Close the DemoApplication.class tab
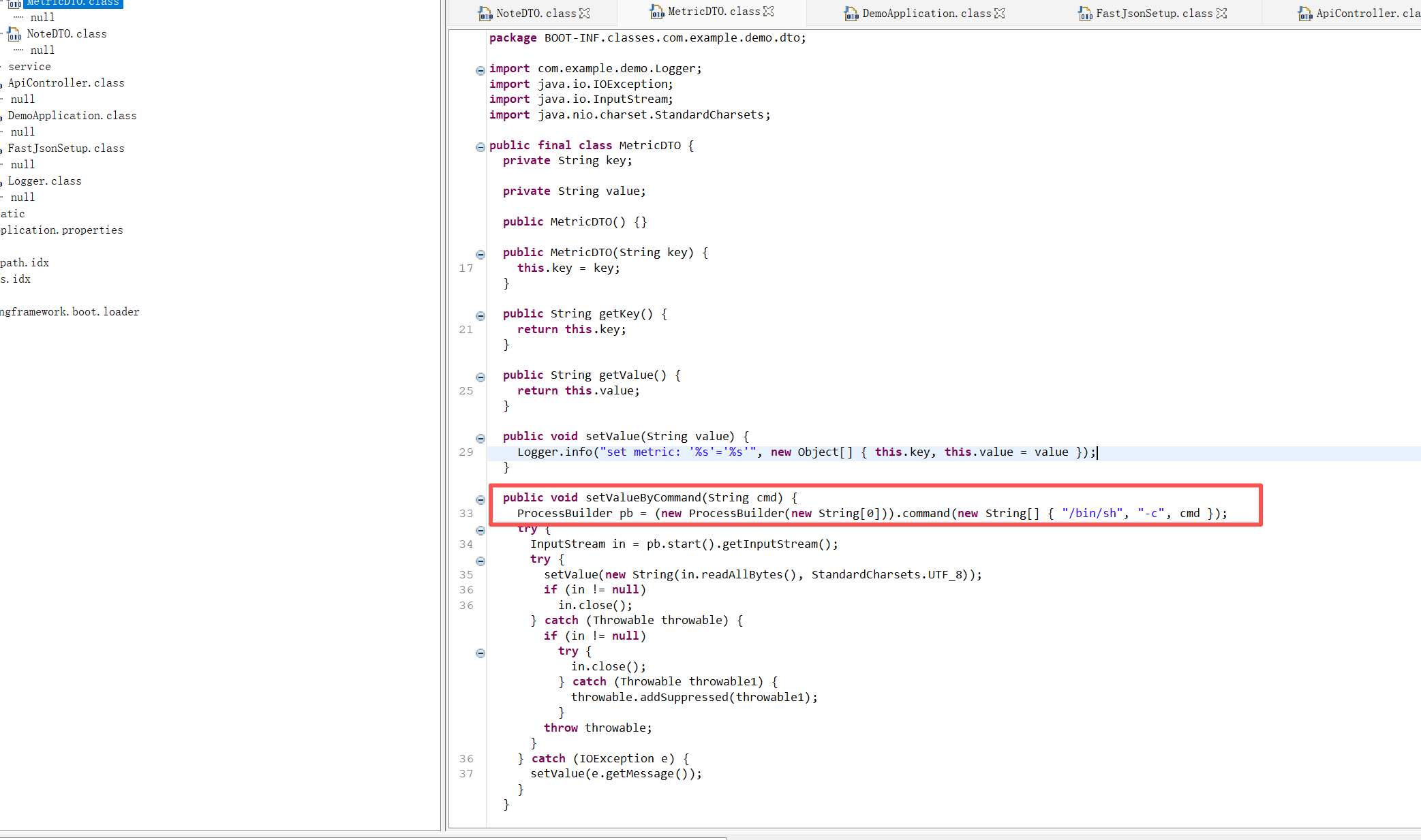 1000,13
